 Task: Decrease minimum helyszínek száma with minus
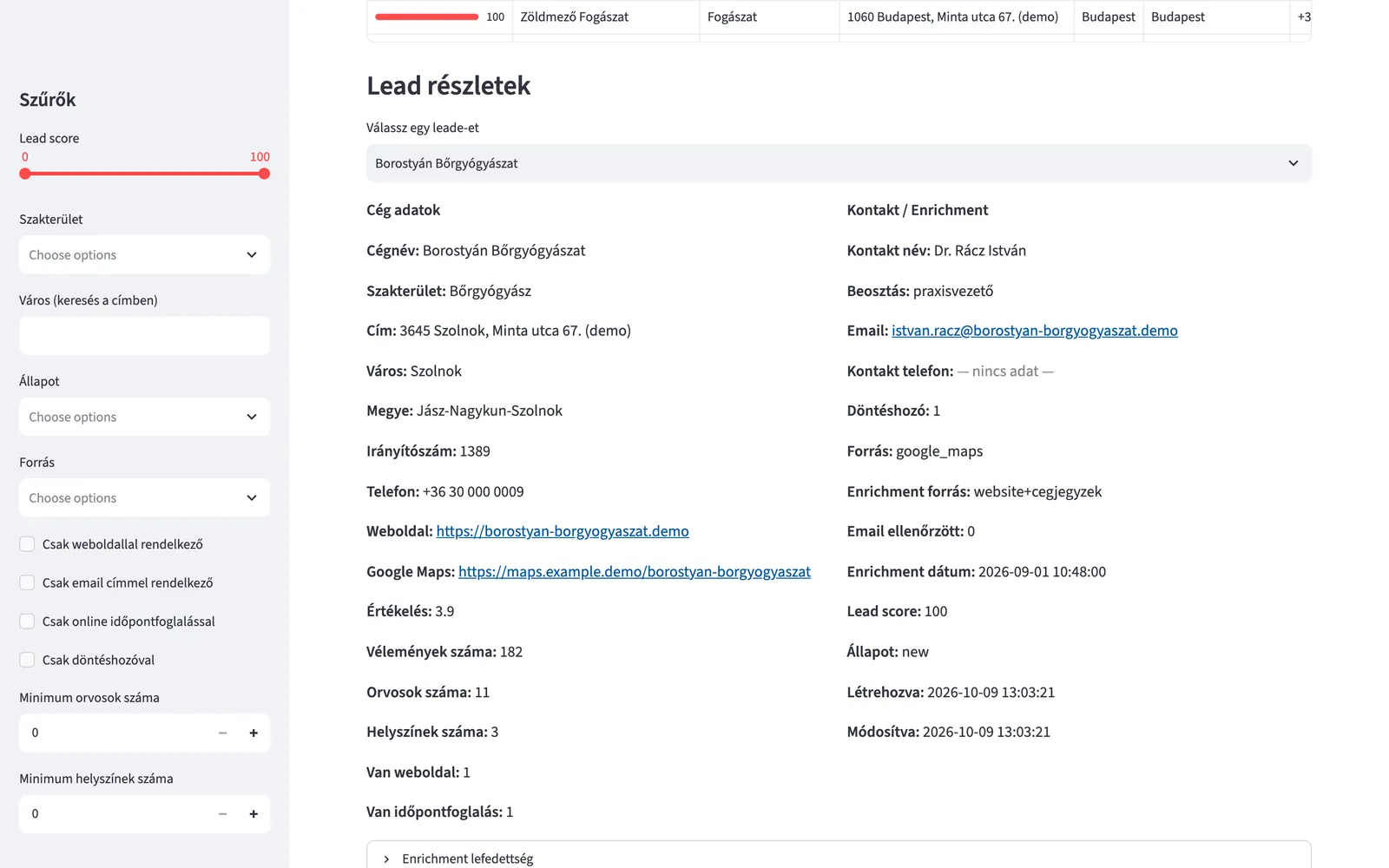(223, 814)
